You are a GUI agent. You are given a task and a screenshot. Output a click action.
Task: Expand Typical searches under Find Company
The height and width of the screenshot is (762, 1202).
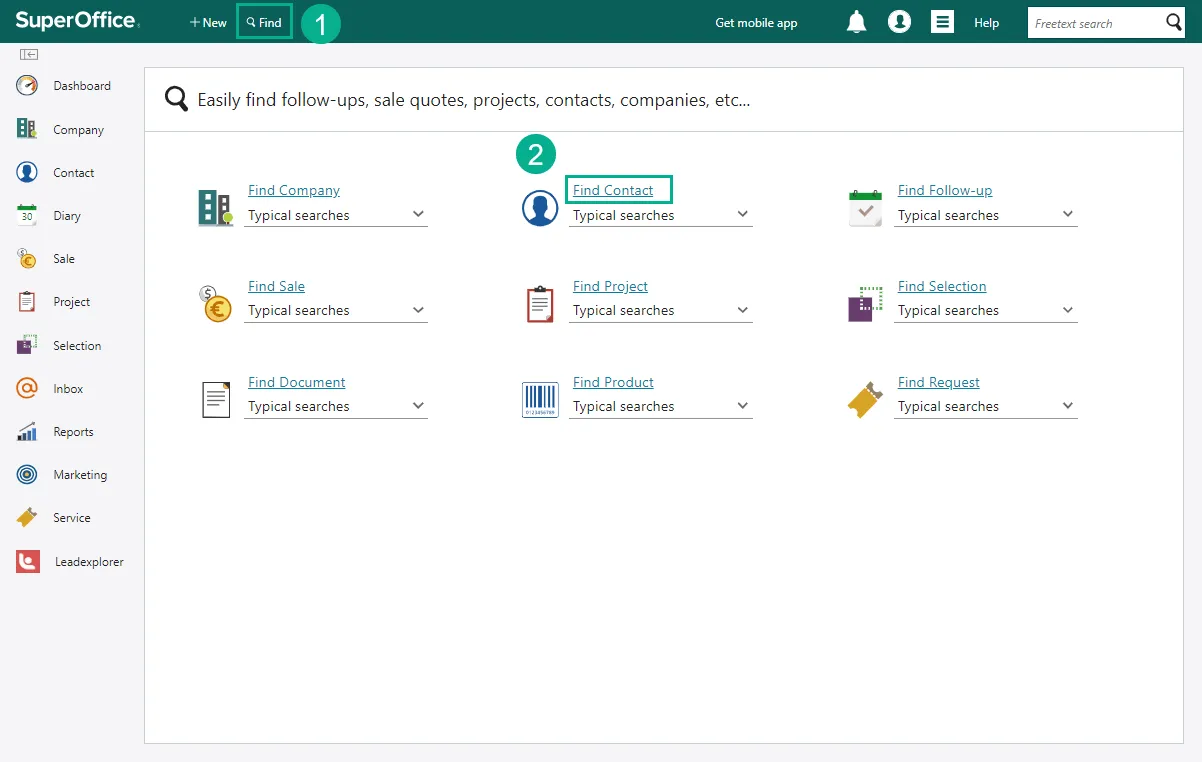(x=418, y=215)
